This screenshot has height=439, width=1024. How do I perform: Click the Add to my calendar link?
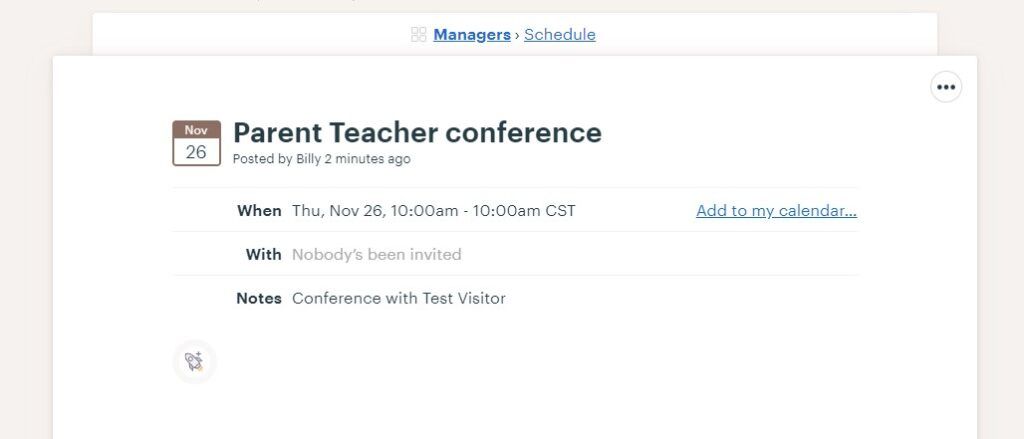776,210
